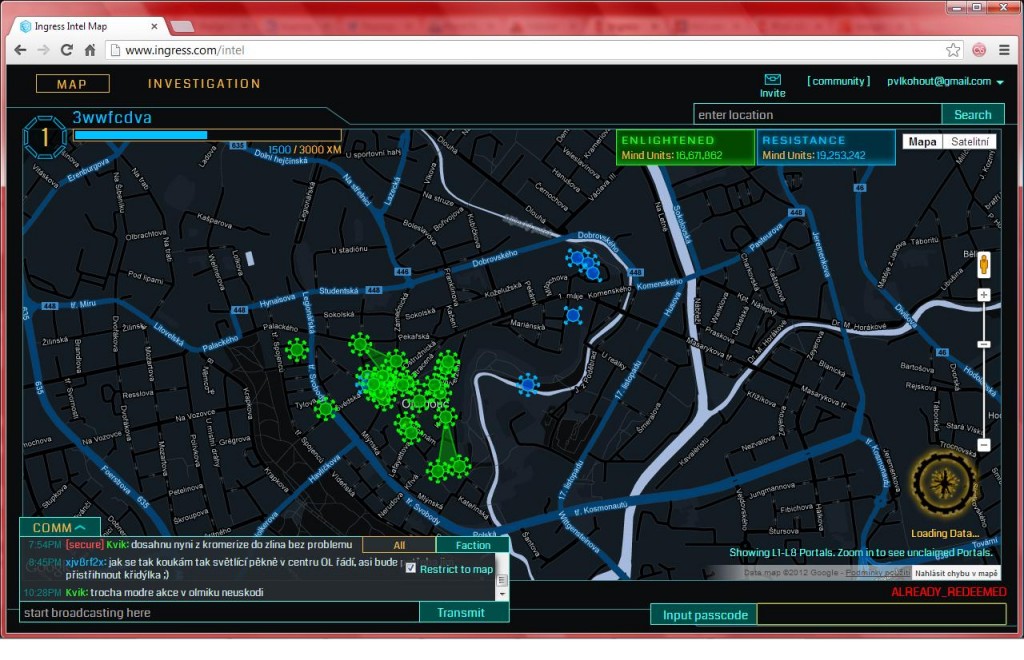The image size is (1024, 660).
Task: Click the level 1 agent badge
Action: pyautogui.click(x=44, y=137)
